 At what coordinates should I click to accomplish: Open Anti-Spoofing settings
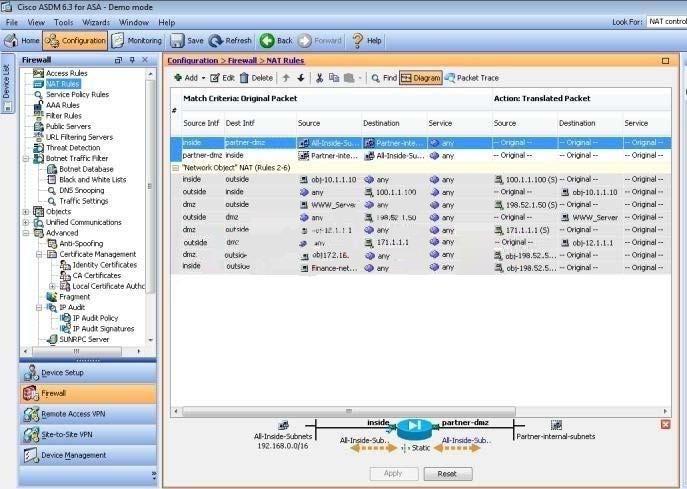pos(81,244)
